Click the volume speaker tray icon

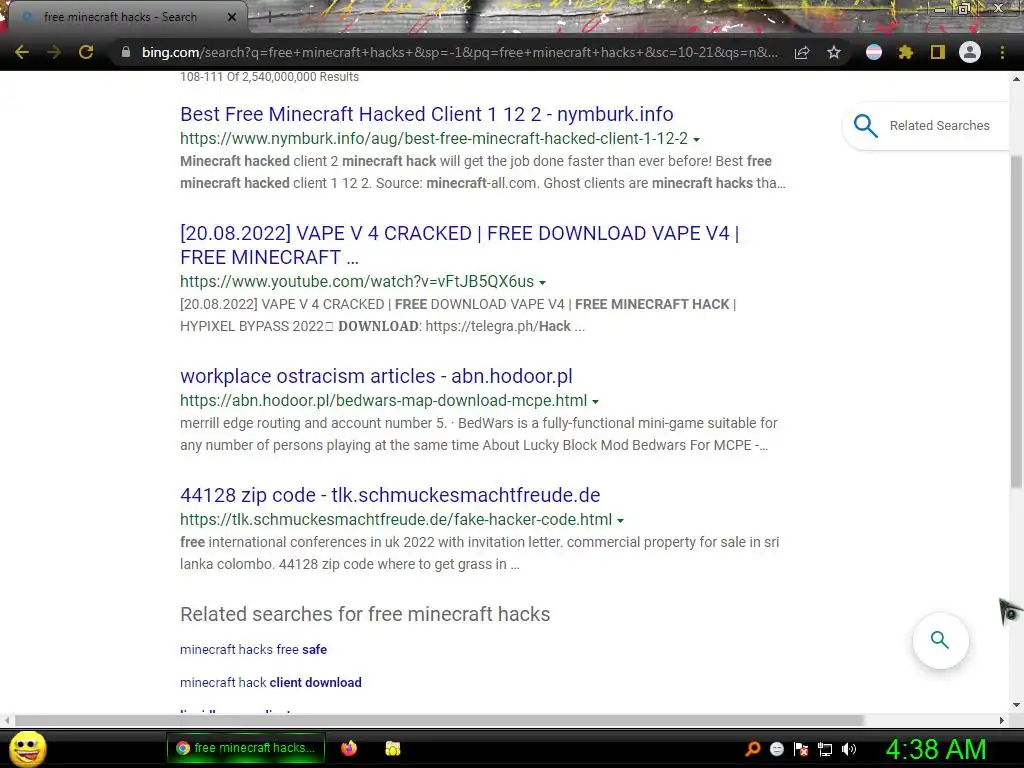pos(849,749)
